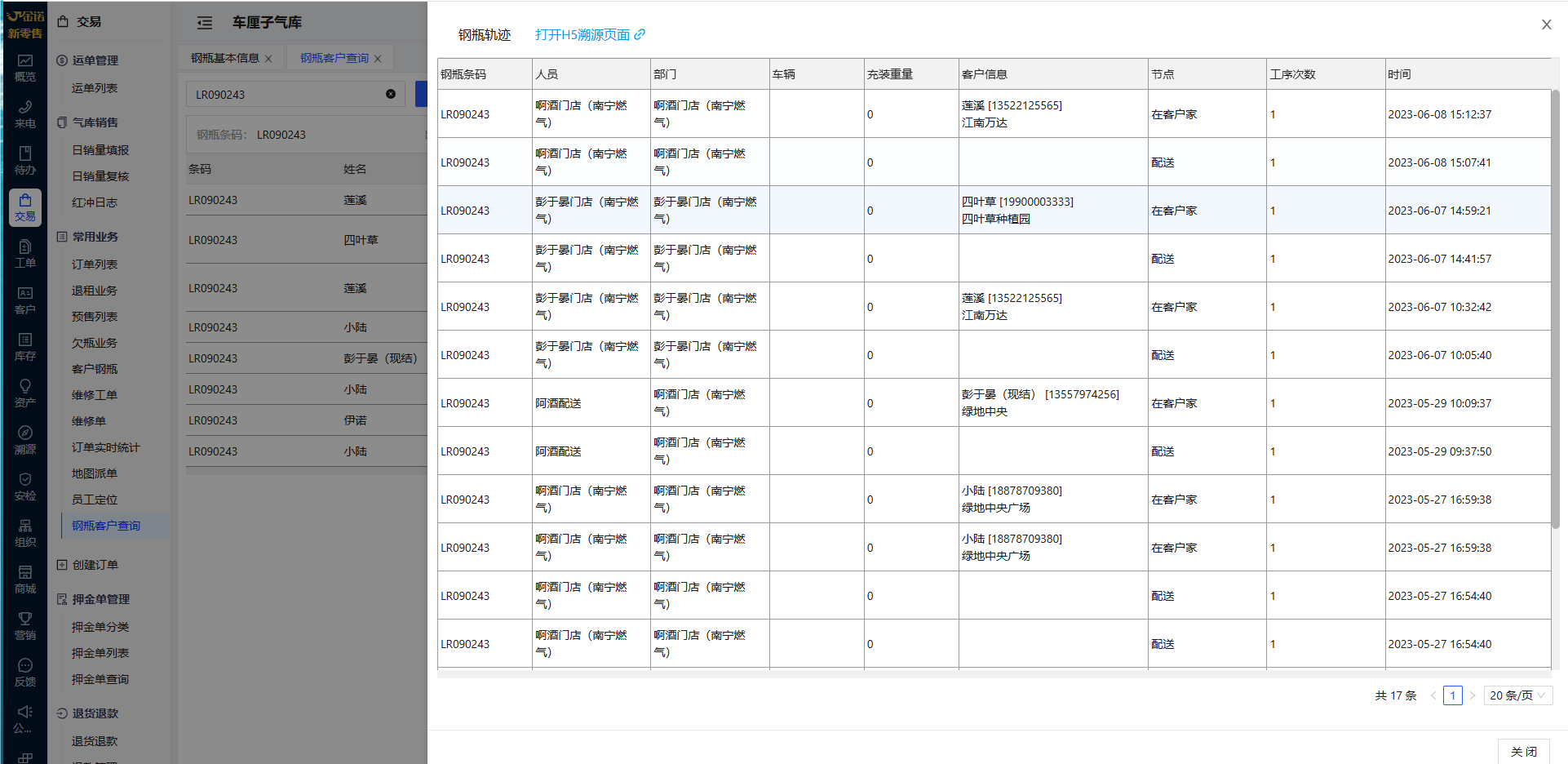The width and height of the screenshot is (1568, 764).
Task: Click the 来电 incoming call sidebar icon
Action: tap(25, 114)
